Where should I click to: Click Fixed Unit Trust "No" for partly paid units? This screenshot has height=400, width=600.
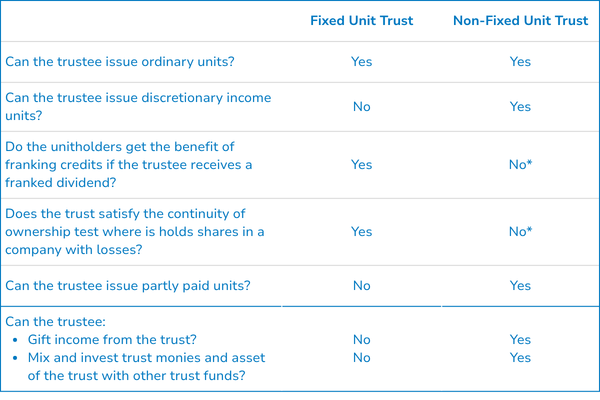[x=362, y=286]
